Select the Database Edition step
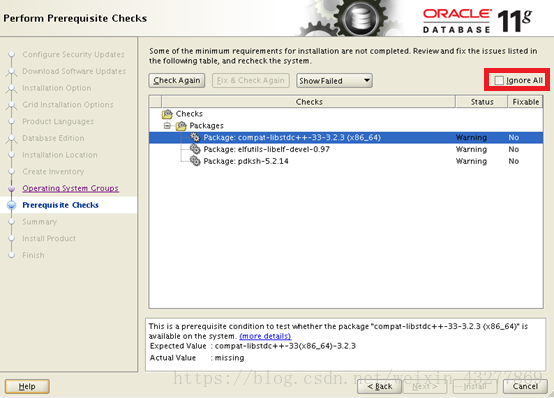The height and width of the screenshot is (398, 554). (53, 138)
